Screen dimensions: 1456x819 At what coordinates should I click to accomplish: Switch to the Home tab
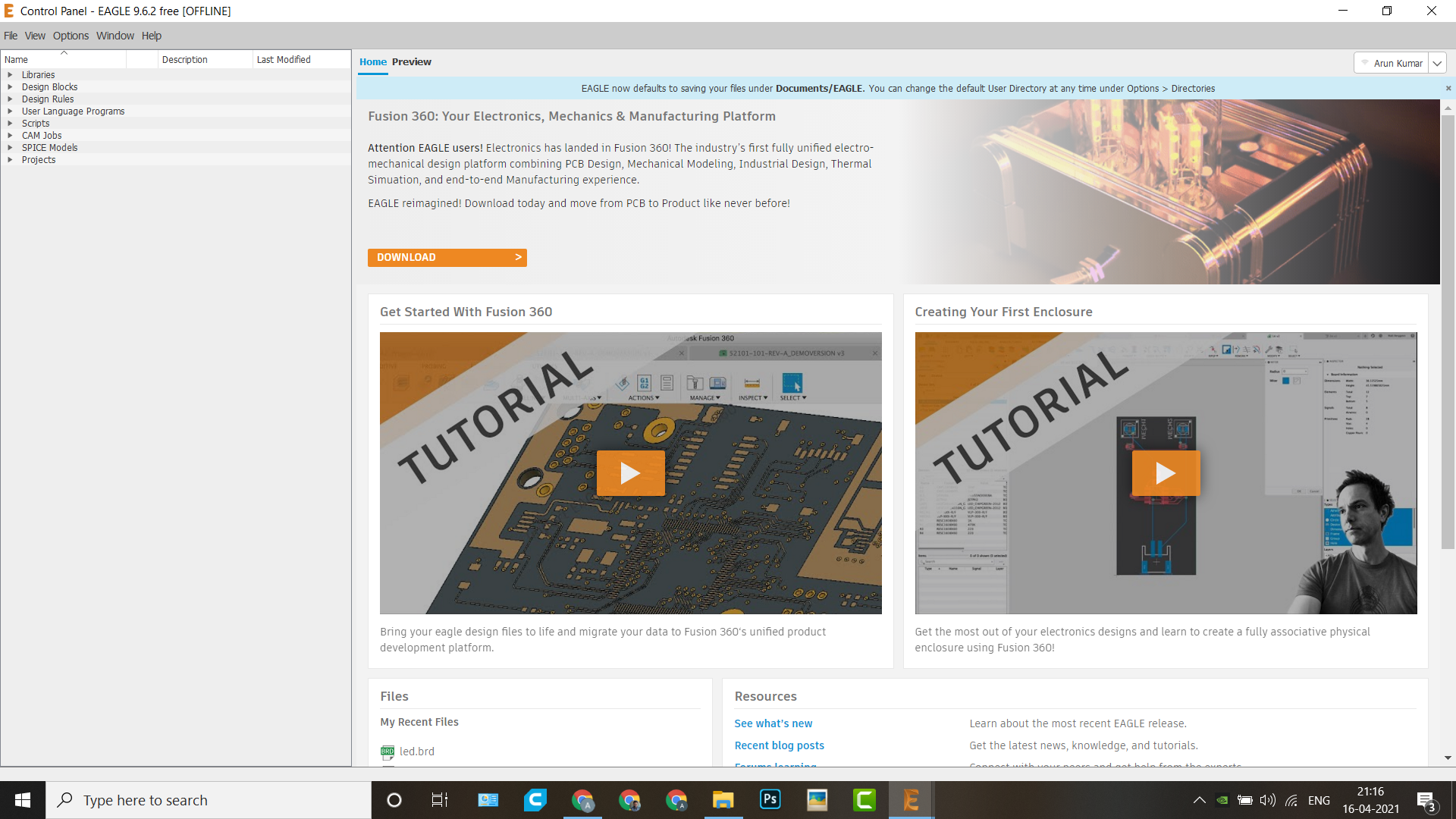point(373,62)
